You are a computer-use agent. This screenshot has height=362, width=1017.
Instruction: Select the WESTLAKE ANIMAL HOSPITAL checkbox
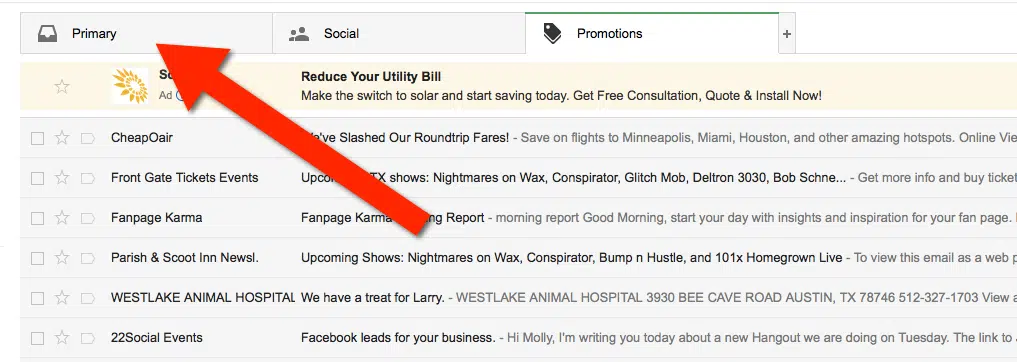coord(38,298)
